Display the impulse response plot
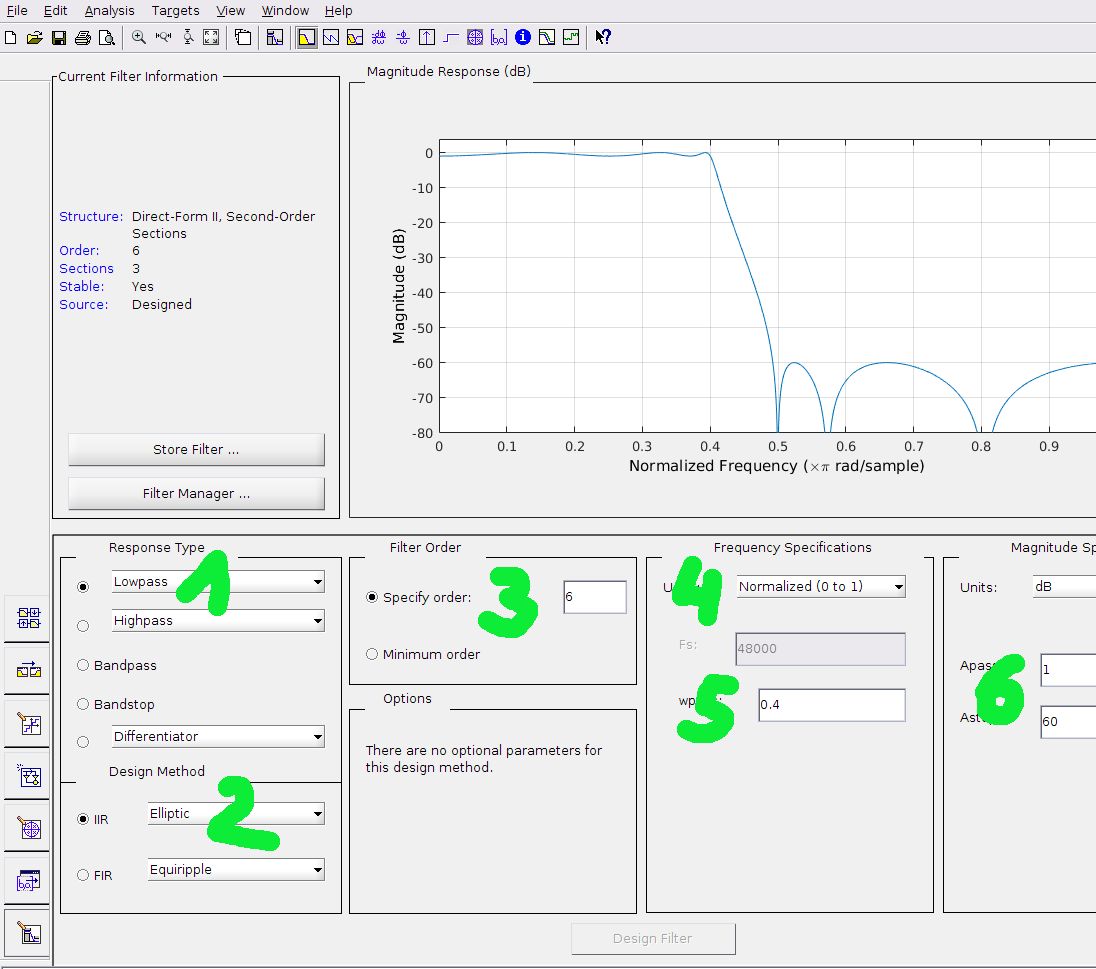 pyautogui.click(x=427, y=38)
